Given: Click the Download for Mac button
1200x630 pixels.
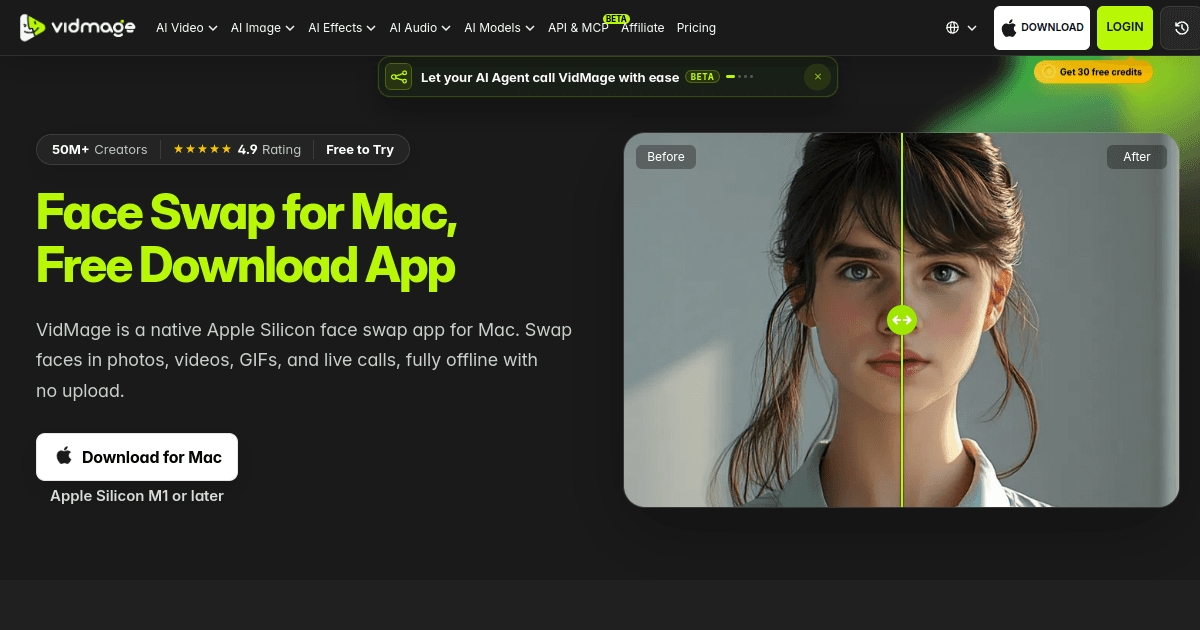Looking at the screenshot, I should coord(137,457).
